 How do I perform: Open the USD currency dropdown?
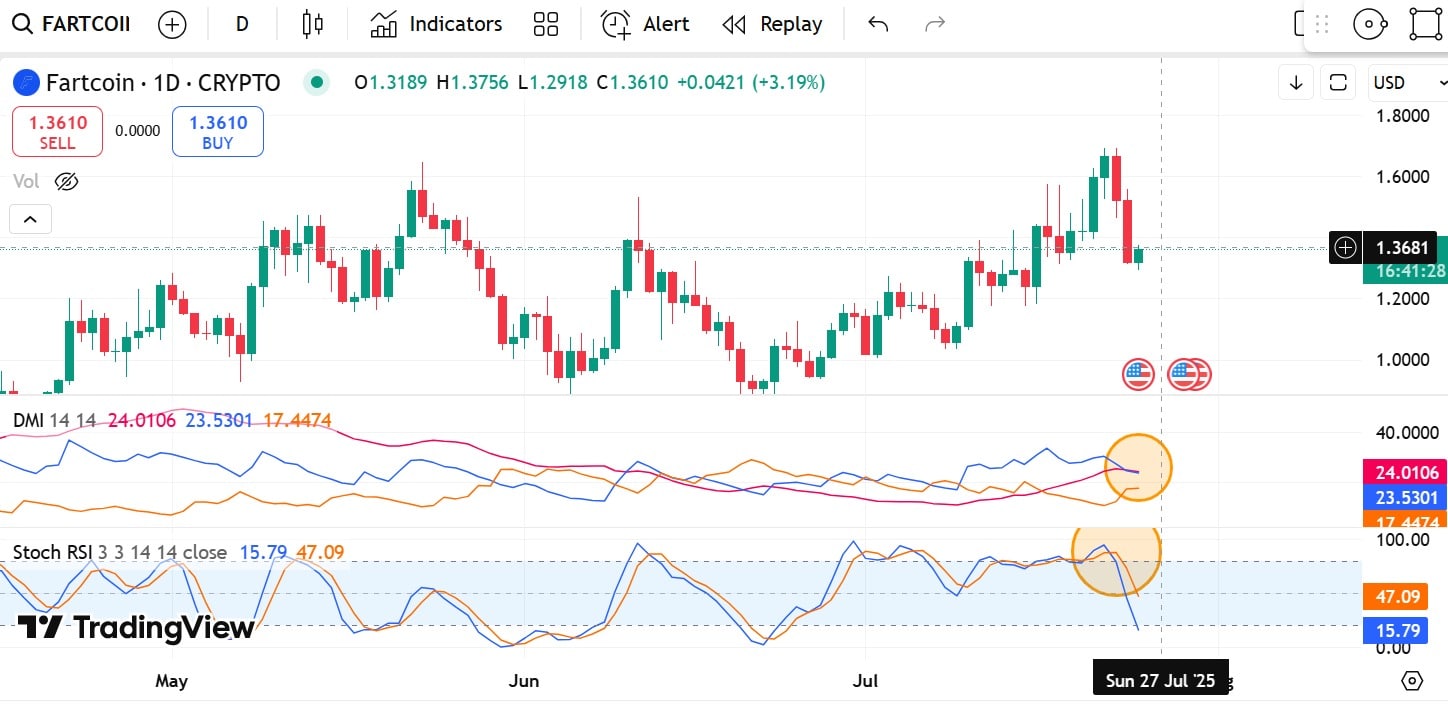(1406, 83)
